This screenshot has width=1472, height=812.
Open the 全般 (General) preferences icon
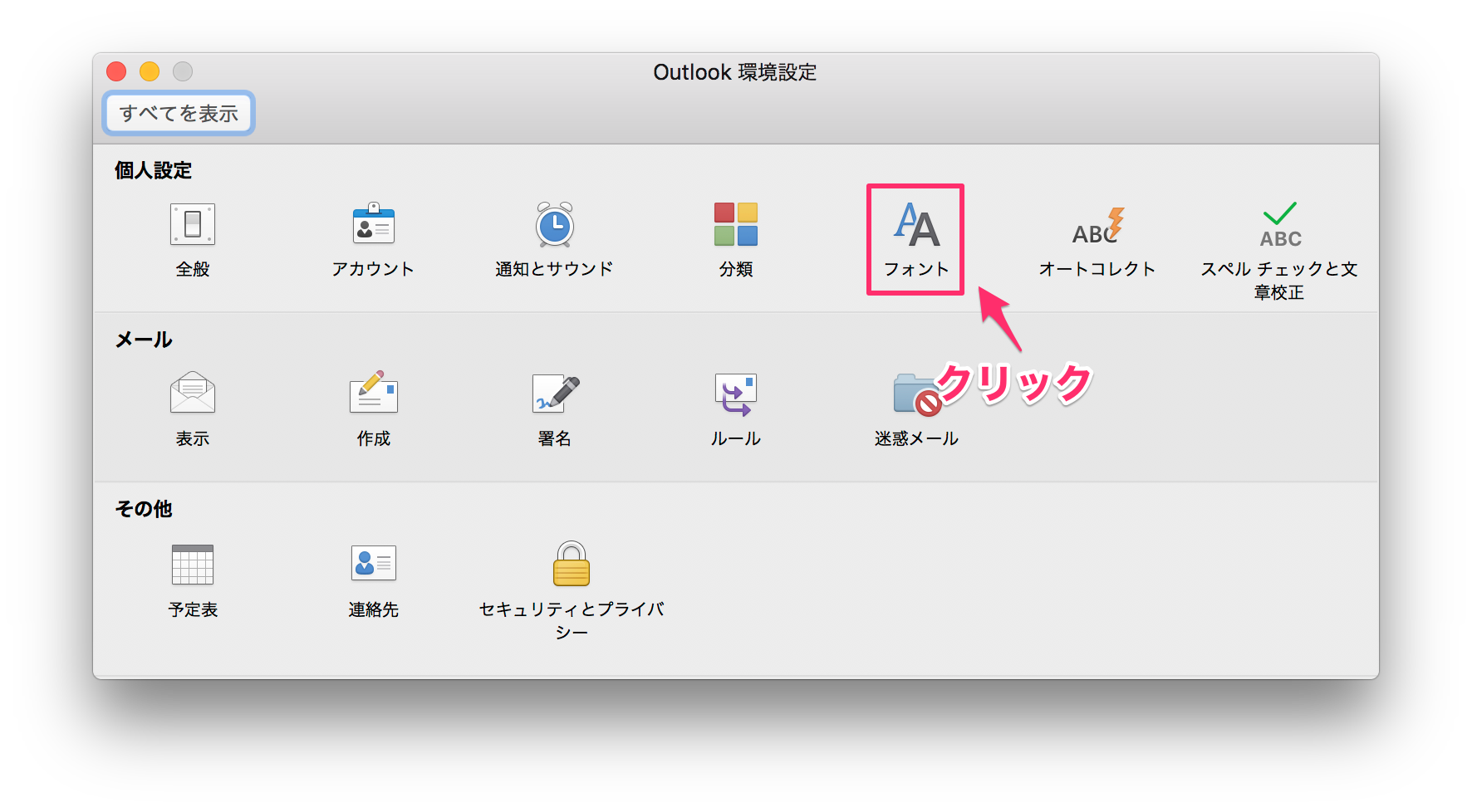pyautogui.click(x=193, y=224)
